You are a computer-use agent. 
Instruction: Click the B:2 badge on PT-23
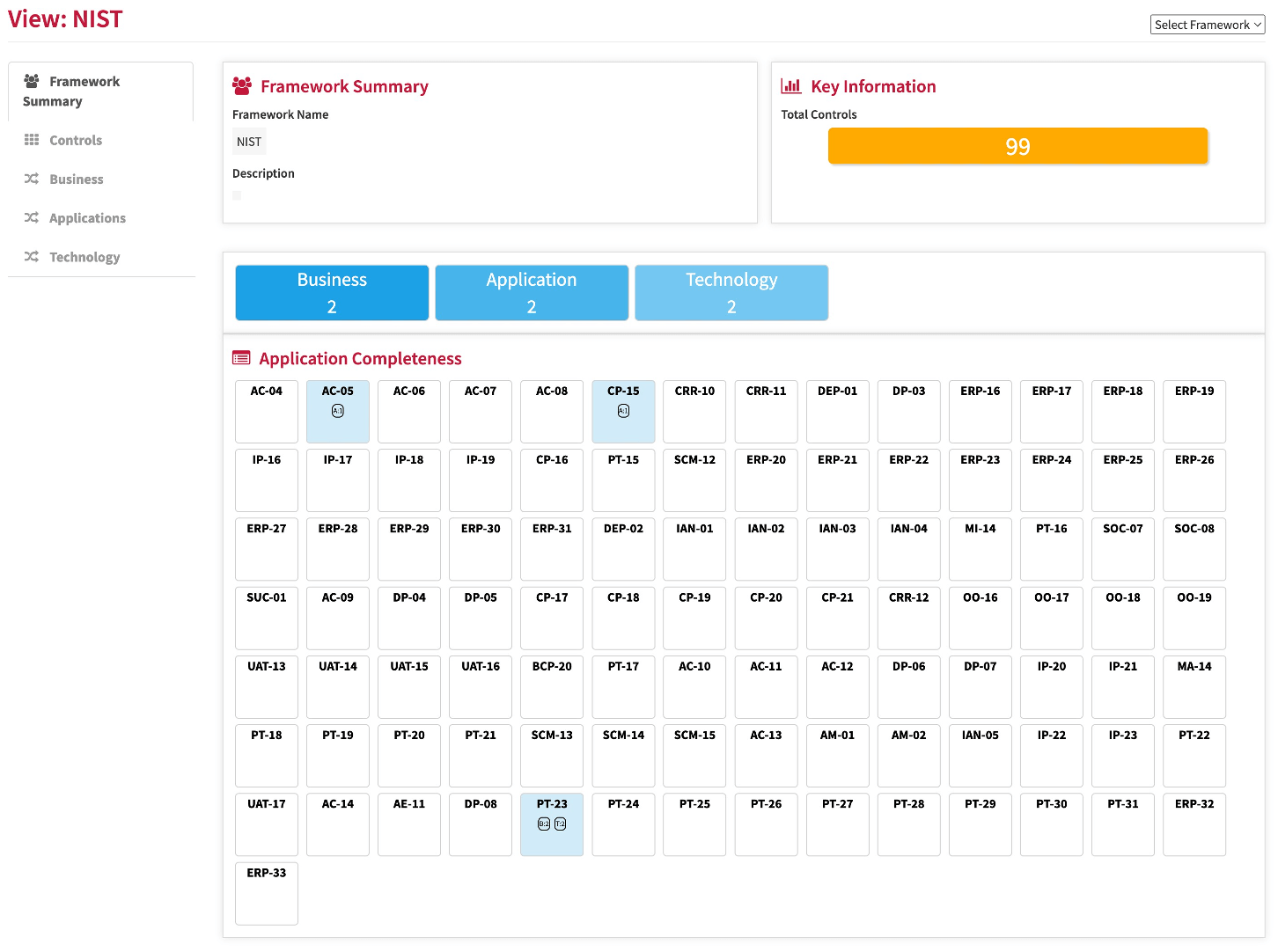click(544, 824)
